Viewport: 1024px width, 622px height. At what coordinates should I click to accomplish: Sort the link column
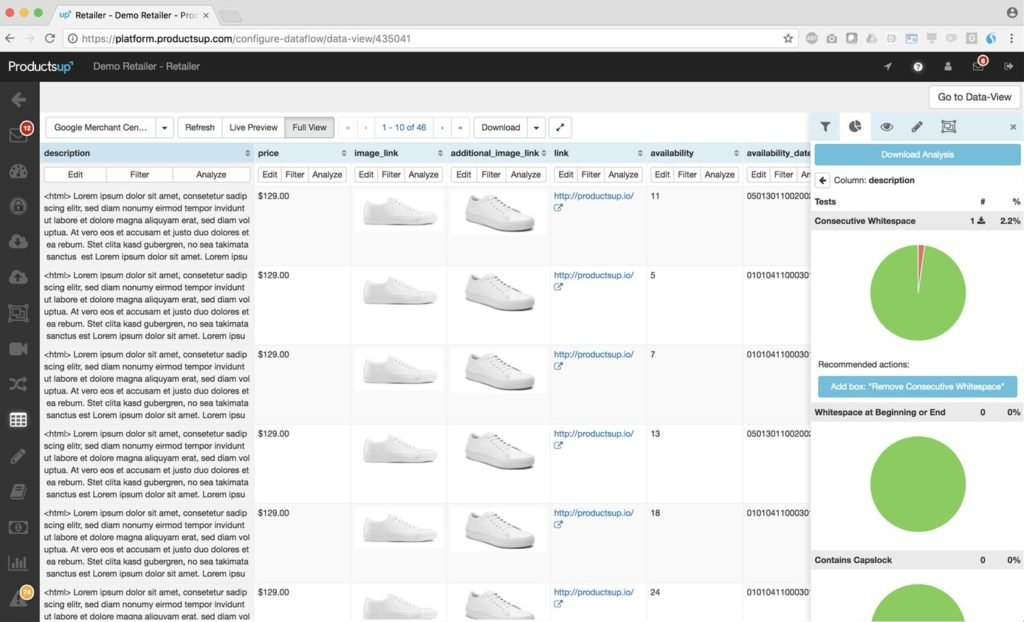click(x=640, y=153)
